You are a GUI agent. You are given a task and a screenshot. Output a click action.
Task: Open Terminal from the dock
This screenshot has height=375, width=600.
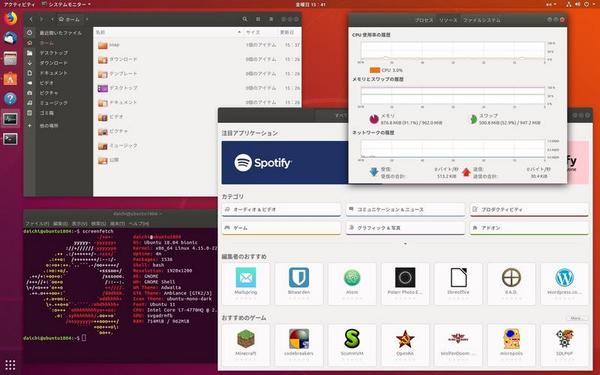coord(10,139)
